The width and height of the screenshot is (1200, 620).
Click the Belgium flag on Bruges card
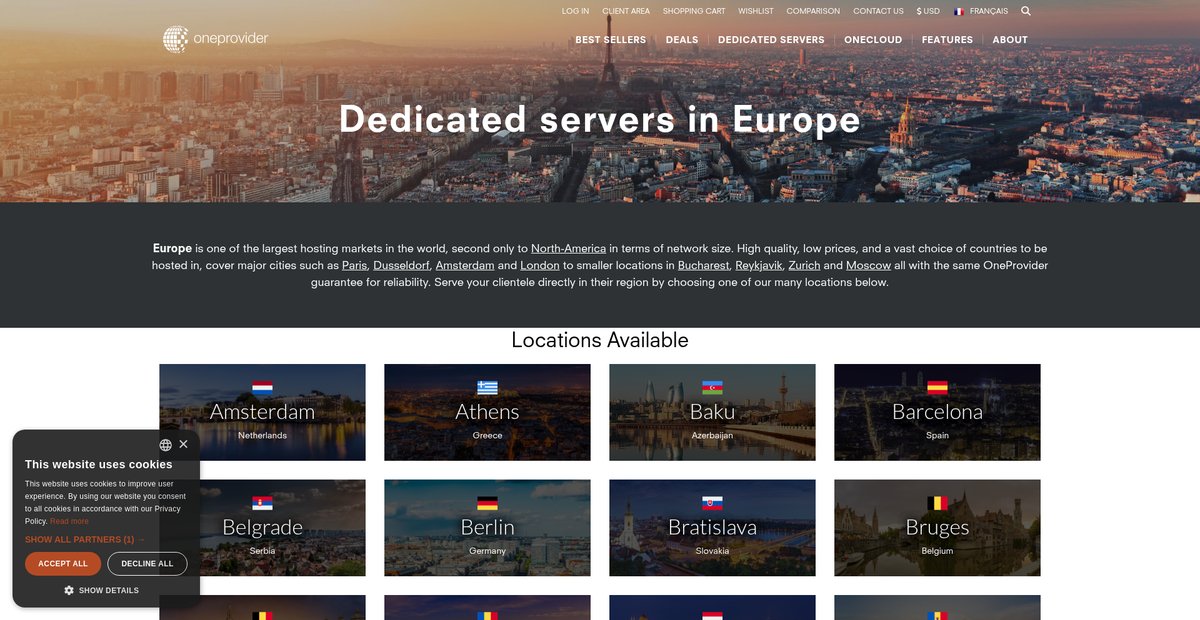(x=937, y=504)
